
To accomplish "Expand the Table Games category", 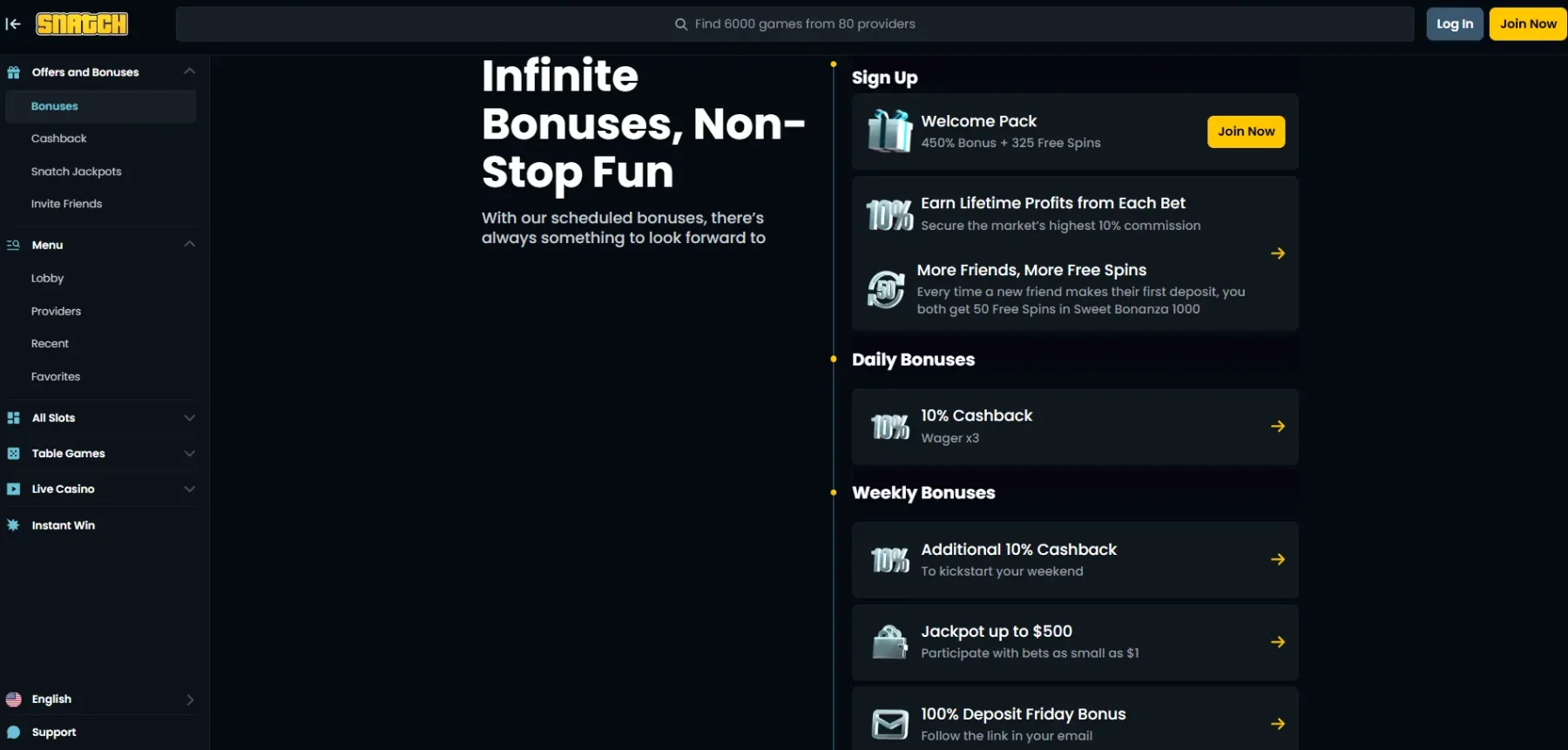I will (x=189, y=454).
